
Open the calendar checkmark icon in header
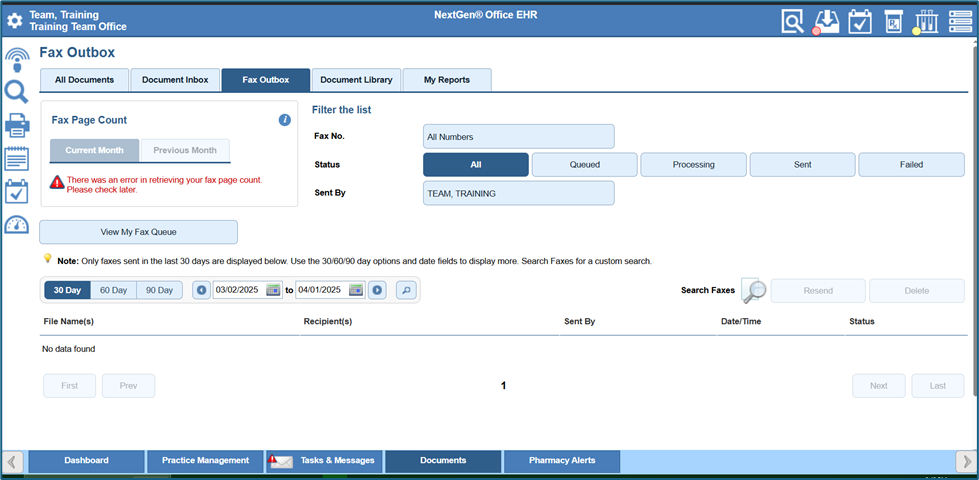860,22
